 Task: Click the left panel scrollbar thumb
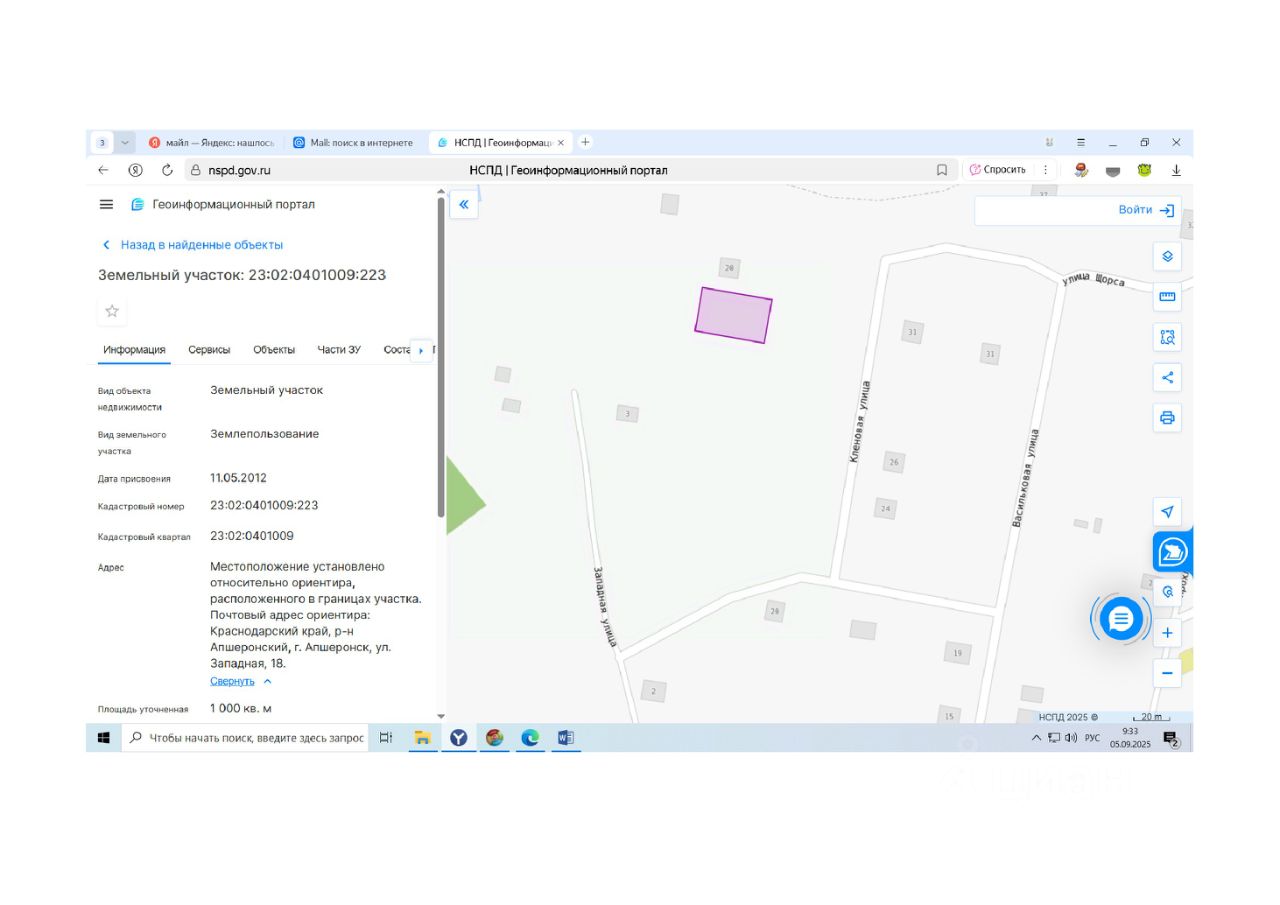441,357
